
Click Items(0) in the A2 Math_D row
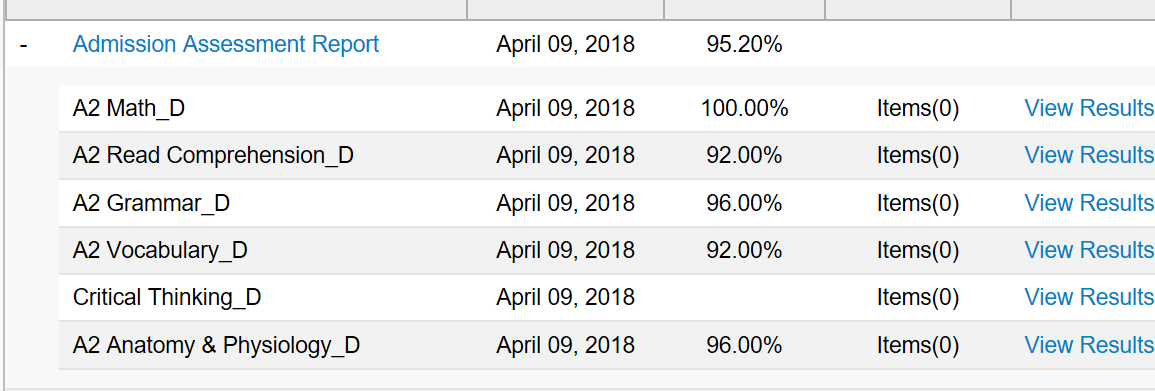918,109
